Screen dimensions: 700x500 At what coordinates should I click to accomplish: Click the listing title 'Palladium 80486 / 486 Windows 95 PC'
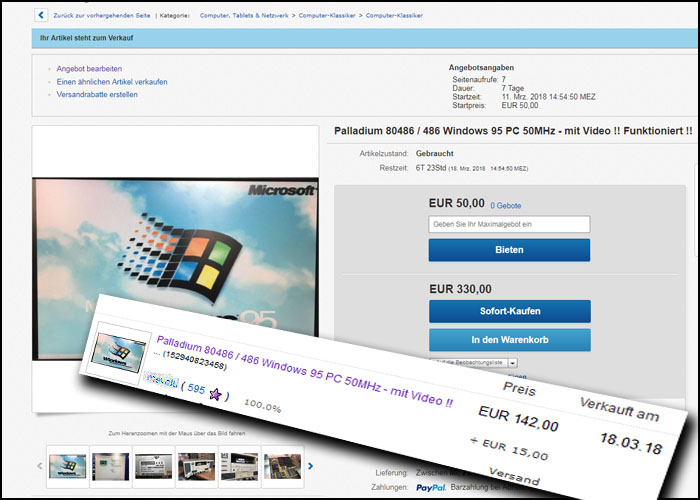pos(513,131)
